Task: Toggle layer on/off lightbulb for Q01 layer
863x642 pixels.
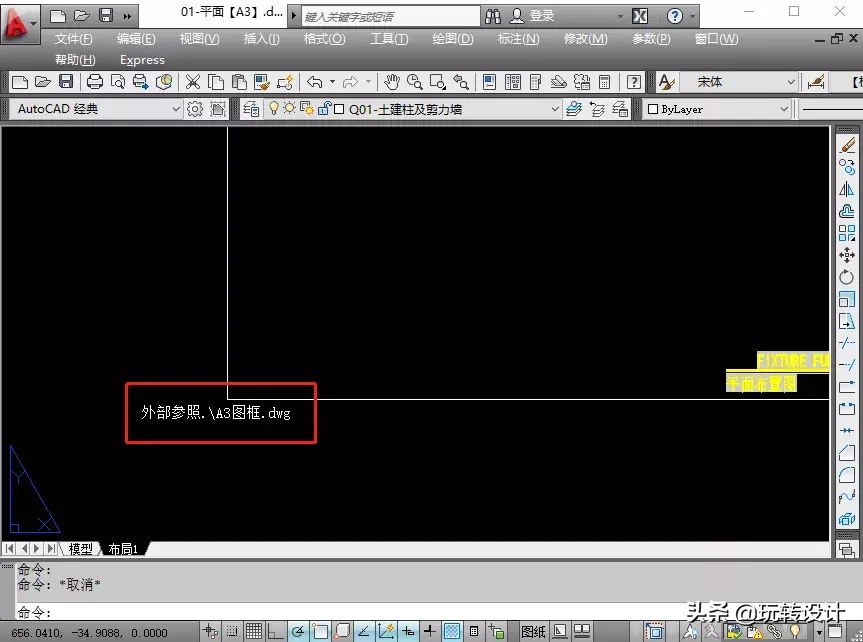Action: [x=274, y=108]
